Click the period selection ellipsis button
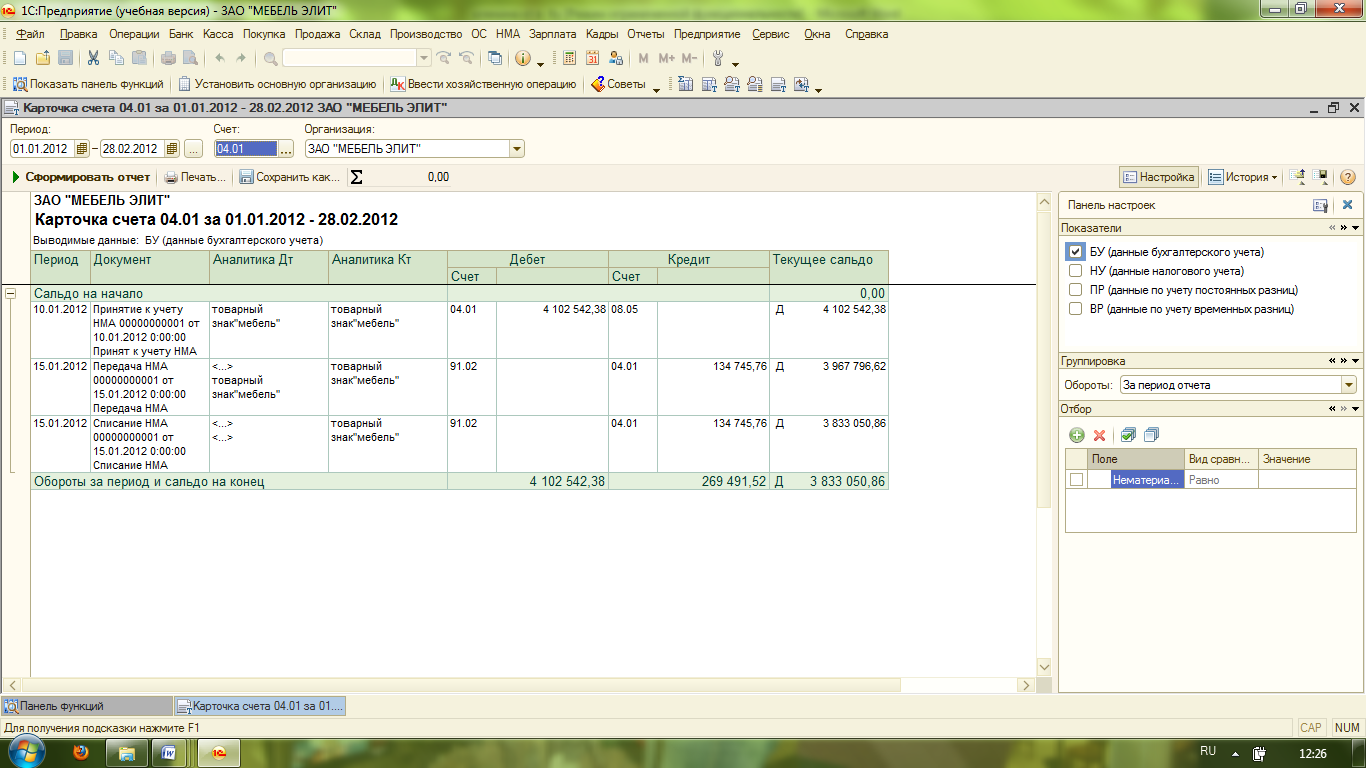1366x768 pixels. click(x=193, y=149)
